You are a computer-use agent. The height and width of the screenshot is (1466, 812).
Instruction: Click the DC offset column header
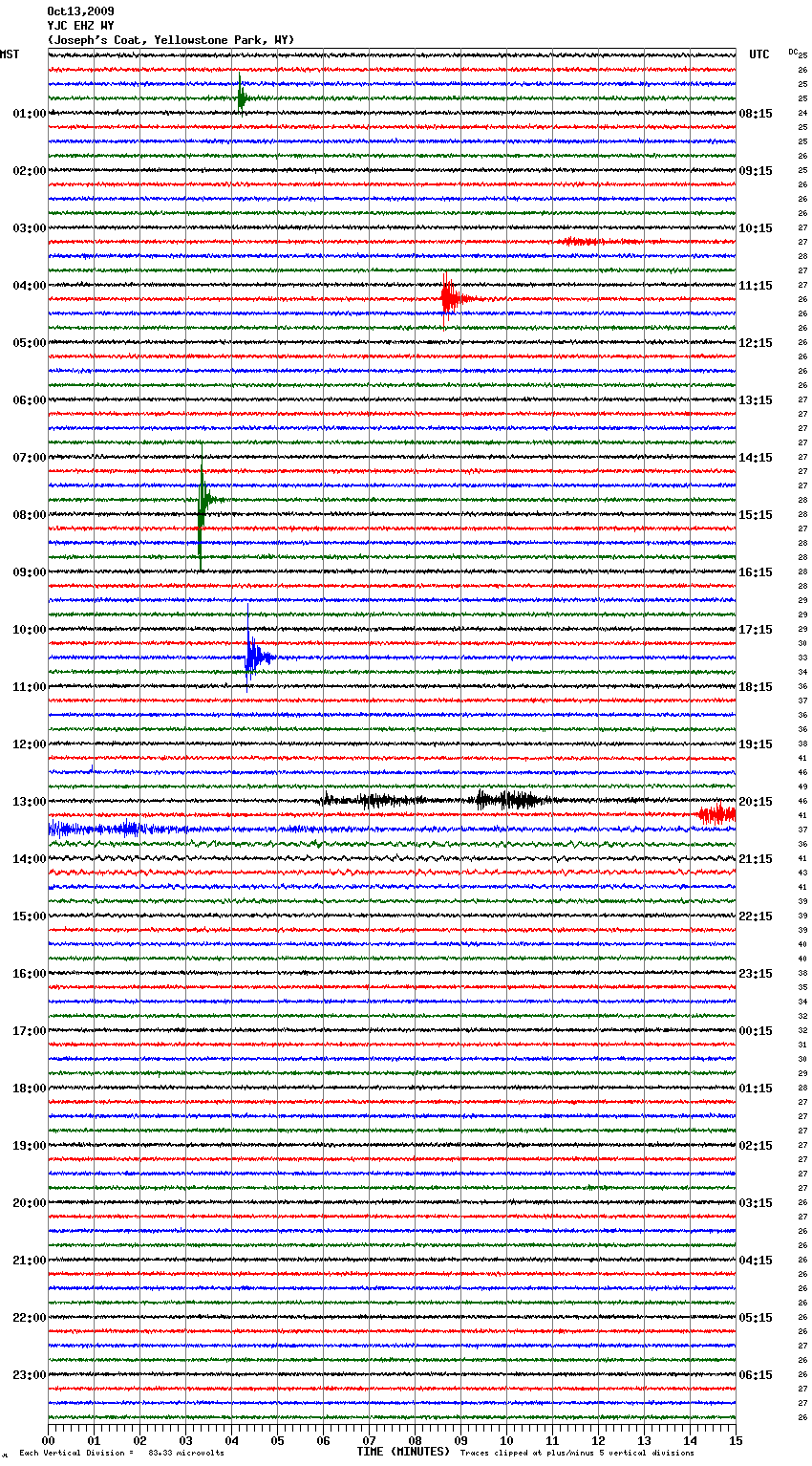point(793,52)
